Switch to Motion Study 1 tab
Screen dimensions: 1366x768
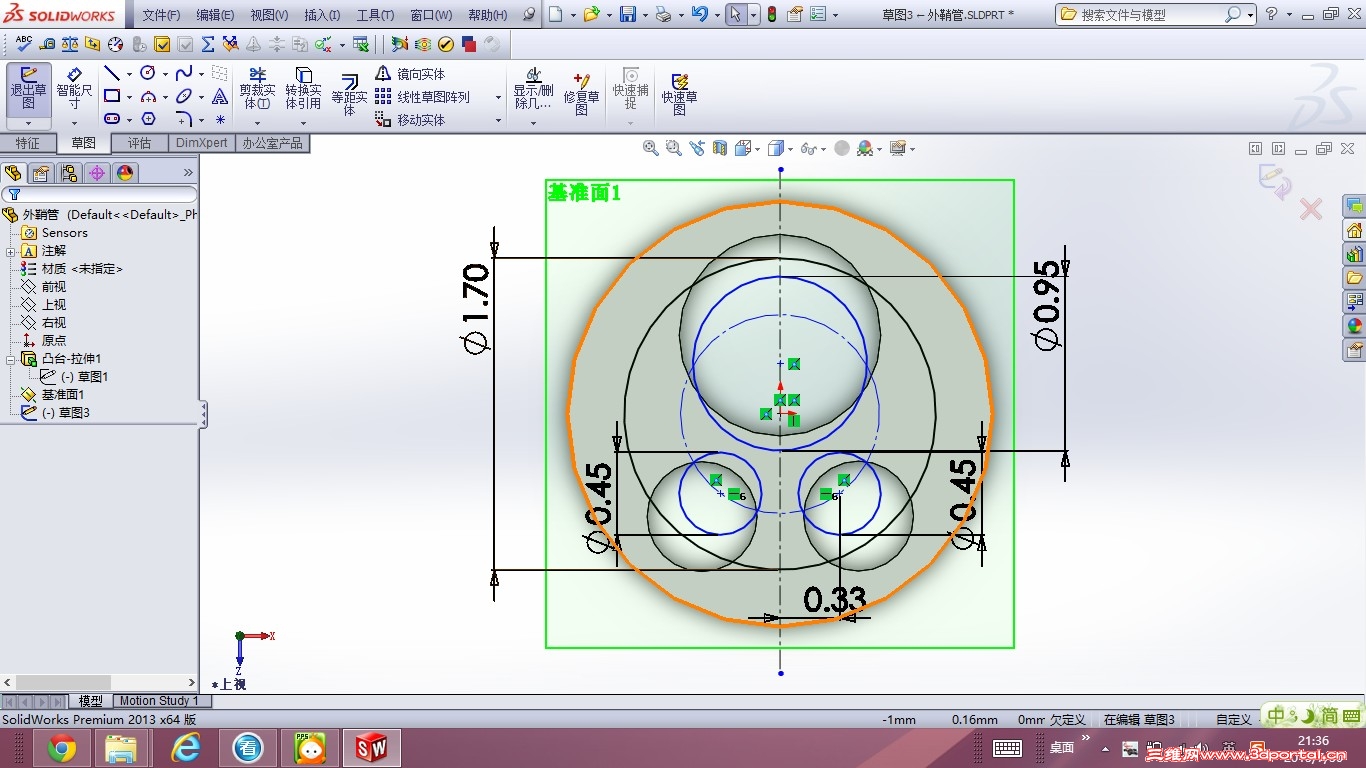point(159,701)
